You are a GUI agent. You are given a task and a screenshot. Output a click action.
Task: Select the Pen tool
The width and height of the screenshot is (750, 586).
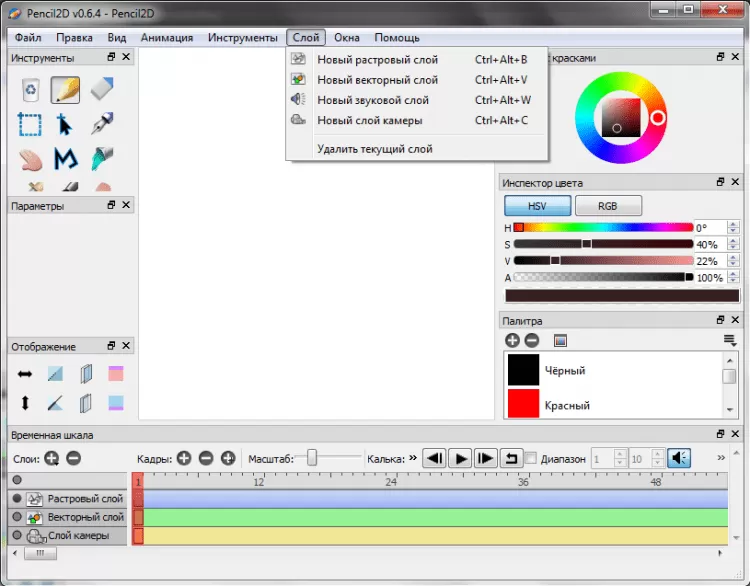point(102,123)
